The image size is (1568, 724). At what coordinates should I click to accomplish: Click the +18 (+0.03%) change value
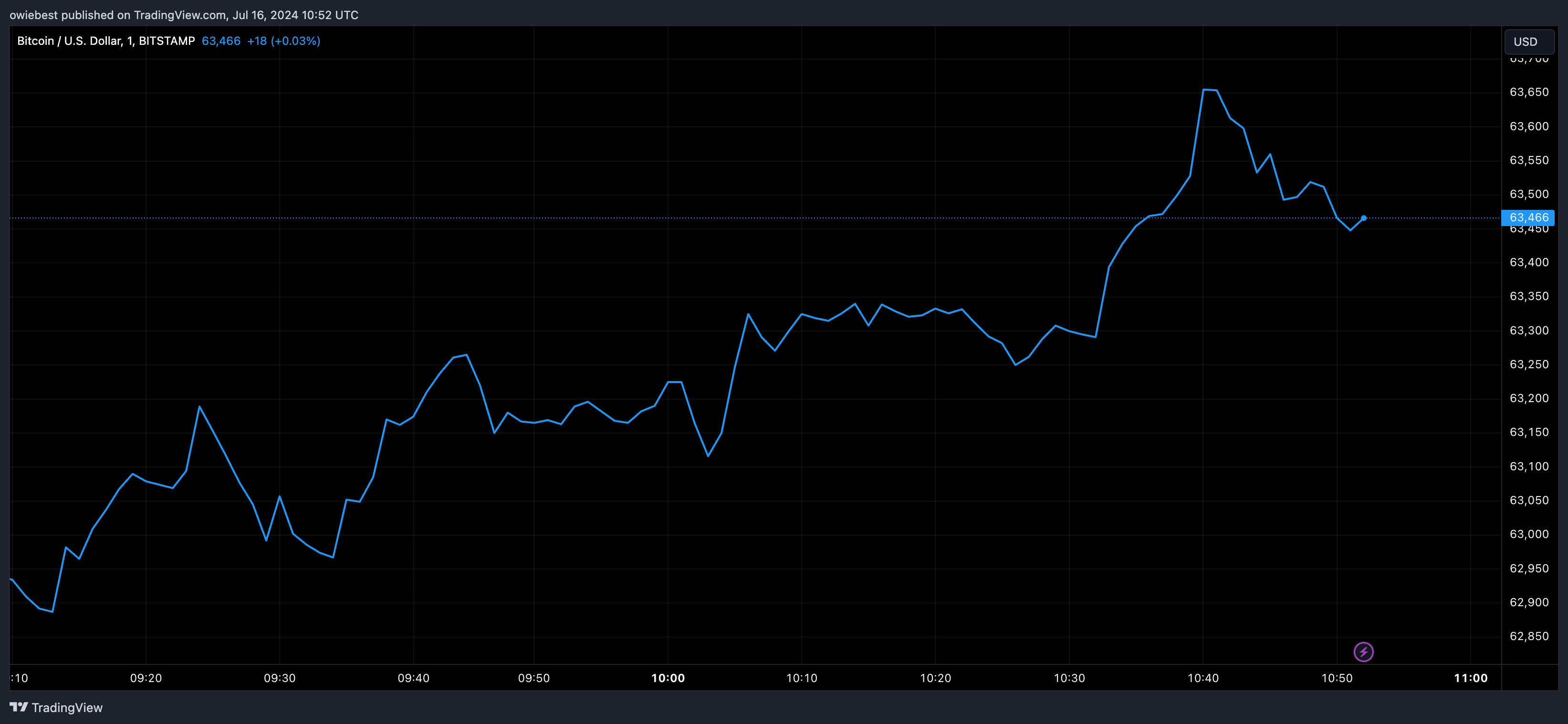click(x=283, y=41)
